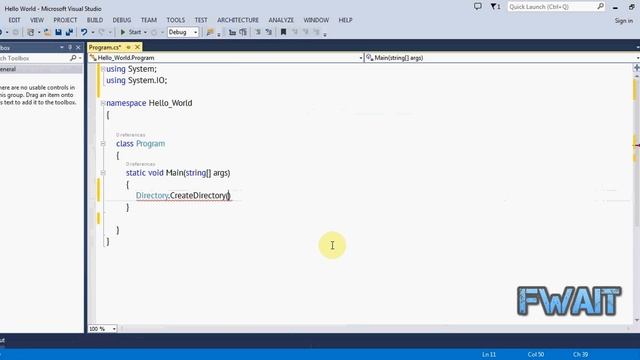The width and height of the screenshot is (640, 360).
Task: Click the Find in Files toolbar icon
Action: click(210, 32)
